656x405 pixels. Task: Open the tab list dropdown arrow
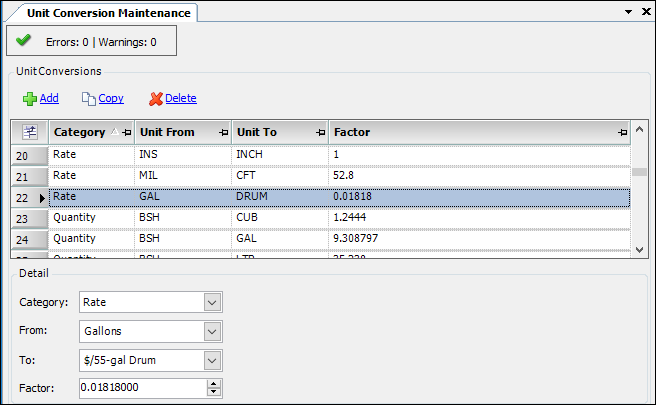629,12
